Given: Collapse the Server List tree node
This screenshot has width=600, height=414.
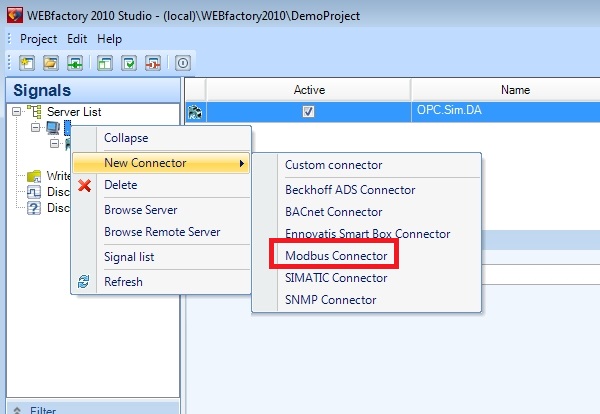Looking at the screenshot, I should coord(17,112).
